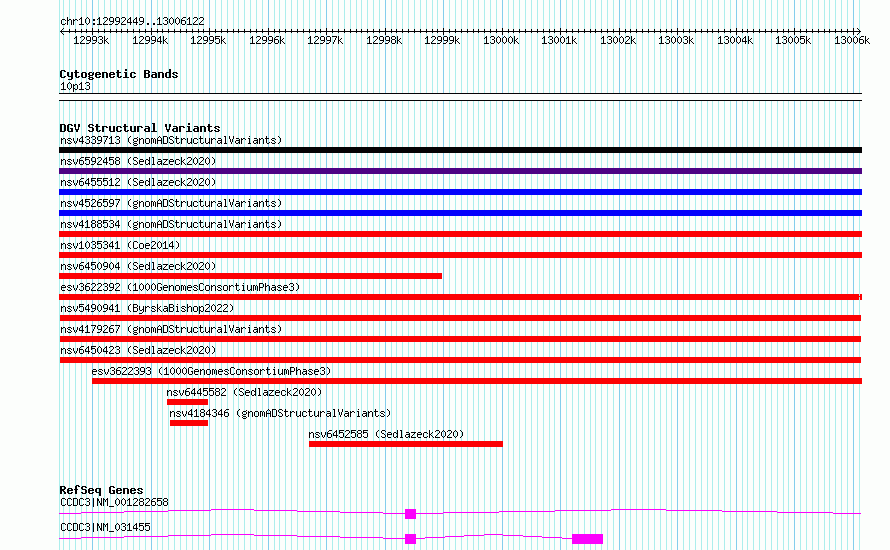
Task: Click the nsv6445582 small red bar
Action: (187, 402)
